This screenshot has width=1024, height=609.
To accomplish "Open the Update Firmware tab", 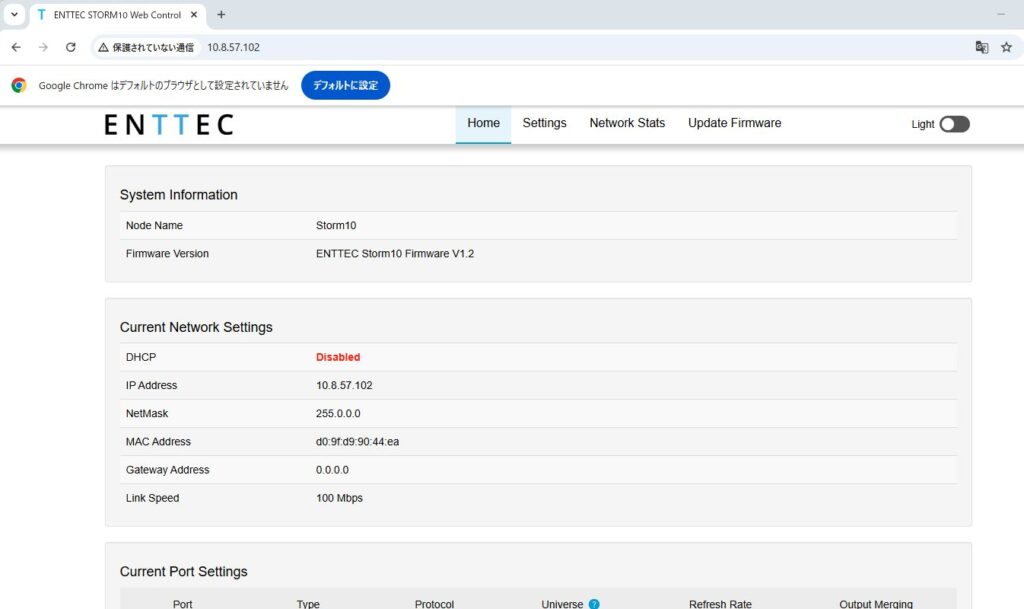I will click(734, 123).
